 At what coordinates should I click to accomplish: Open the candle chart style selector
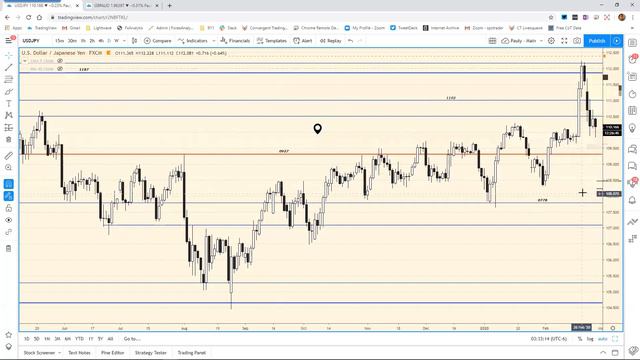click(x=134, y=41)
